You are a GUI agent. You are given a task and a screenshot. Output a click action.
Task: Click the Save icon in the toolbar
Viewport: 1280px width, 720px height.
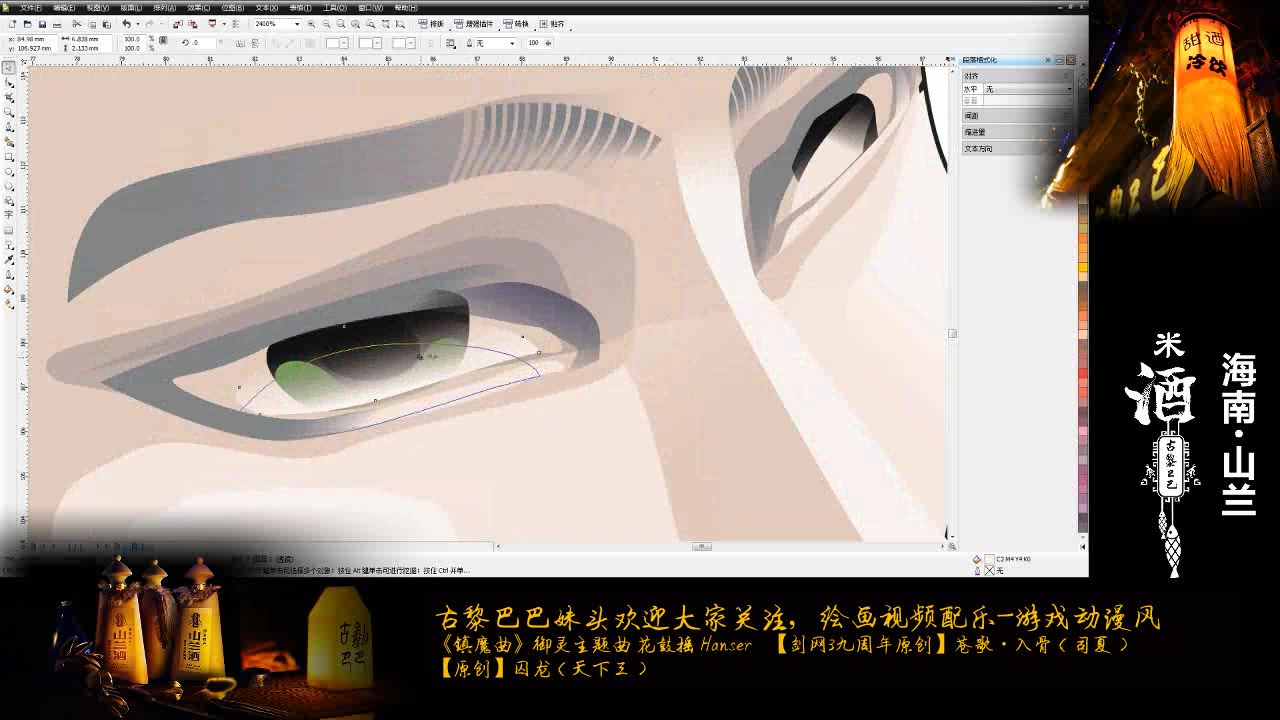pos(42,24)
